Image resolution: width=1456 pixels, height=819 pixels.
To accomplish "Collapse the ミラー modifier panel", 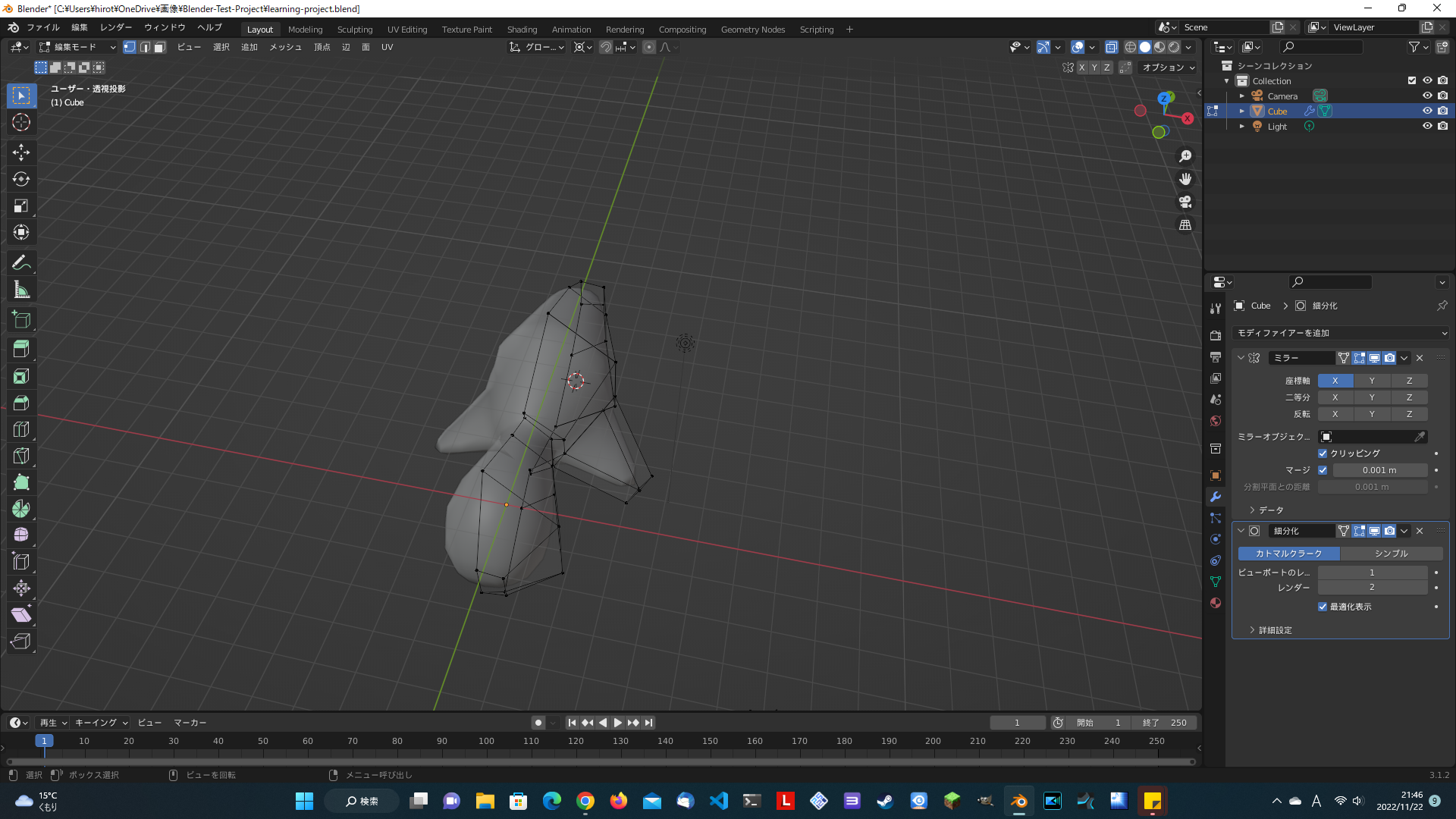I will pyautogui.click(x=1241, y=357).
